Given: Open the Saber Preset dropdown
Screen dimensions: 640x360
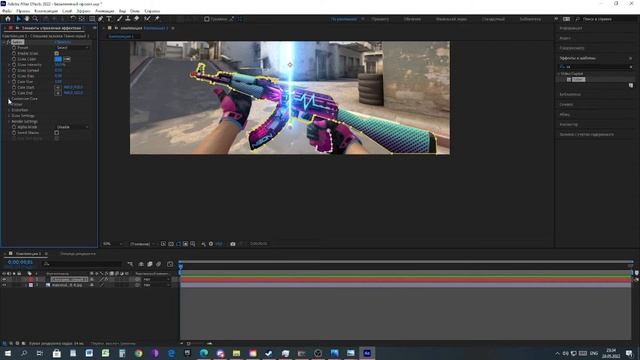Looking at the screenshot, I should pos(72,48).
